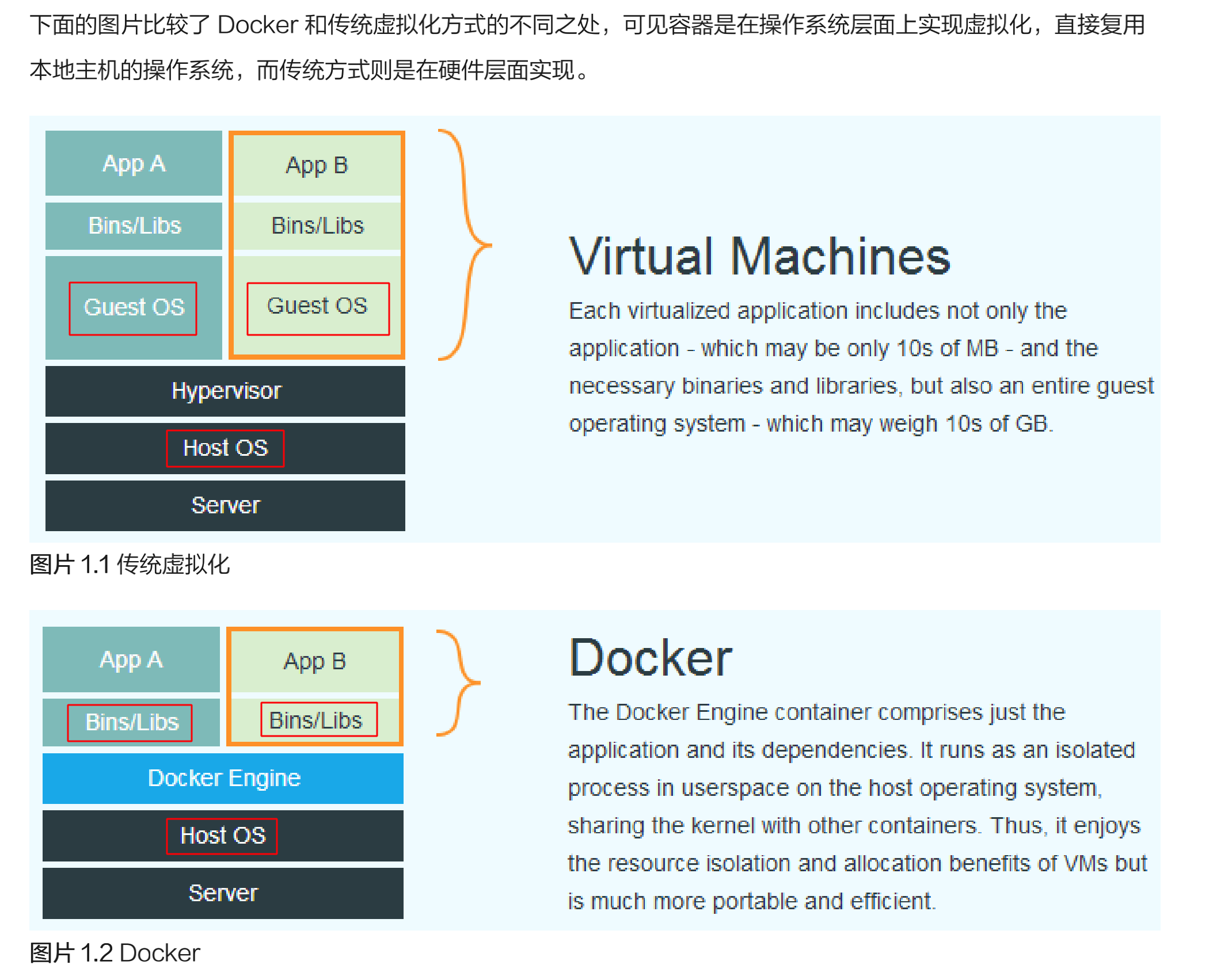Click the line "necessary binaries and libraries, but also an entire guest"
Image resolution: width=1232 pixels, height=976 pixels.
click(x=861, y=386)
